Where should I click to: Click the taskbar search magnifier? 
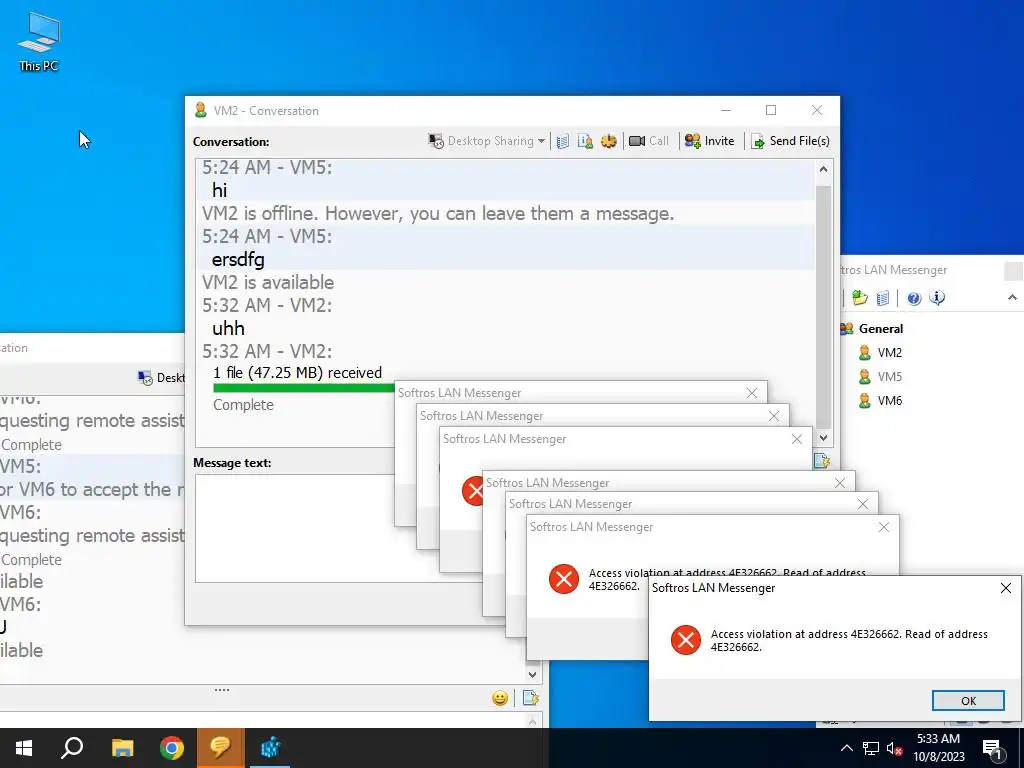72,748
